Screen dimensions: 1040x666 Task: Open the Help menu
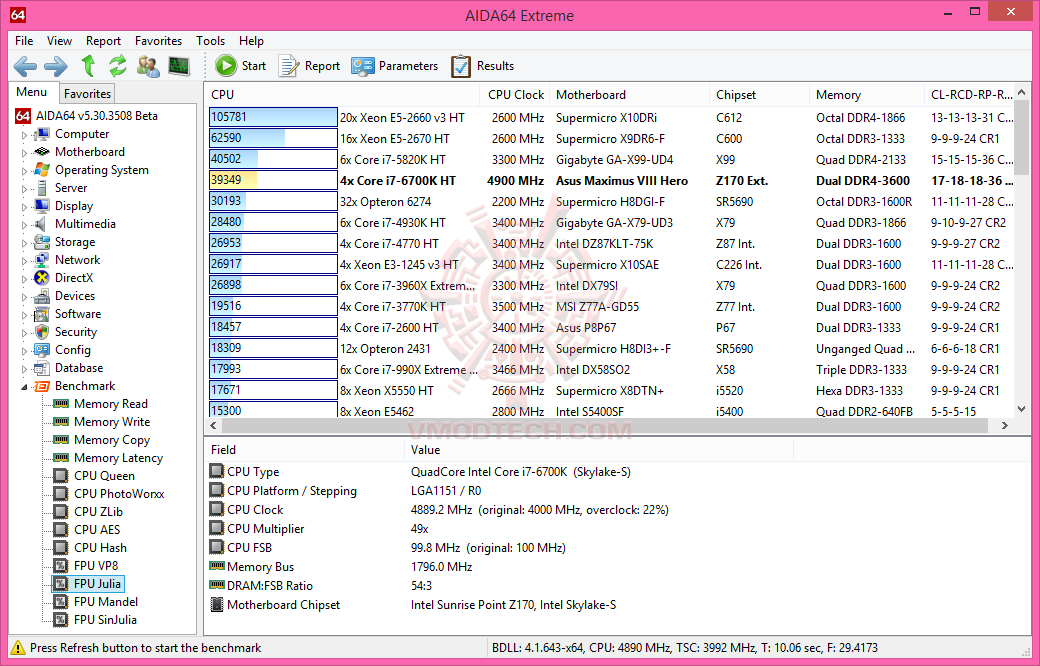click(x=251, y=41)
